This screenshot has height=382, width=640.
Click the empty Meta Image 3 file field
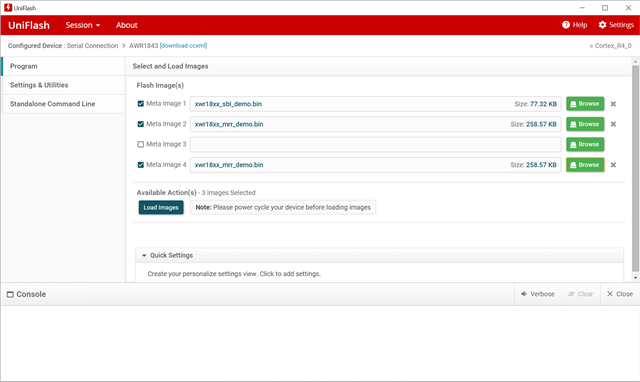coord(376,144)
